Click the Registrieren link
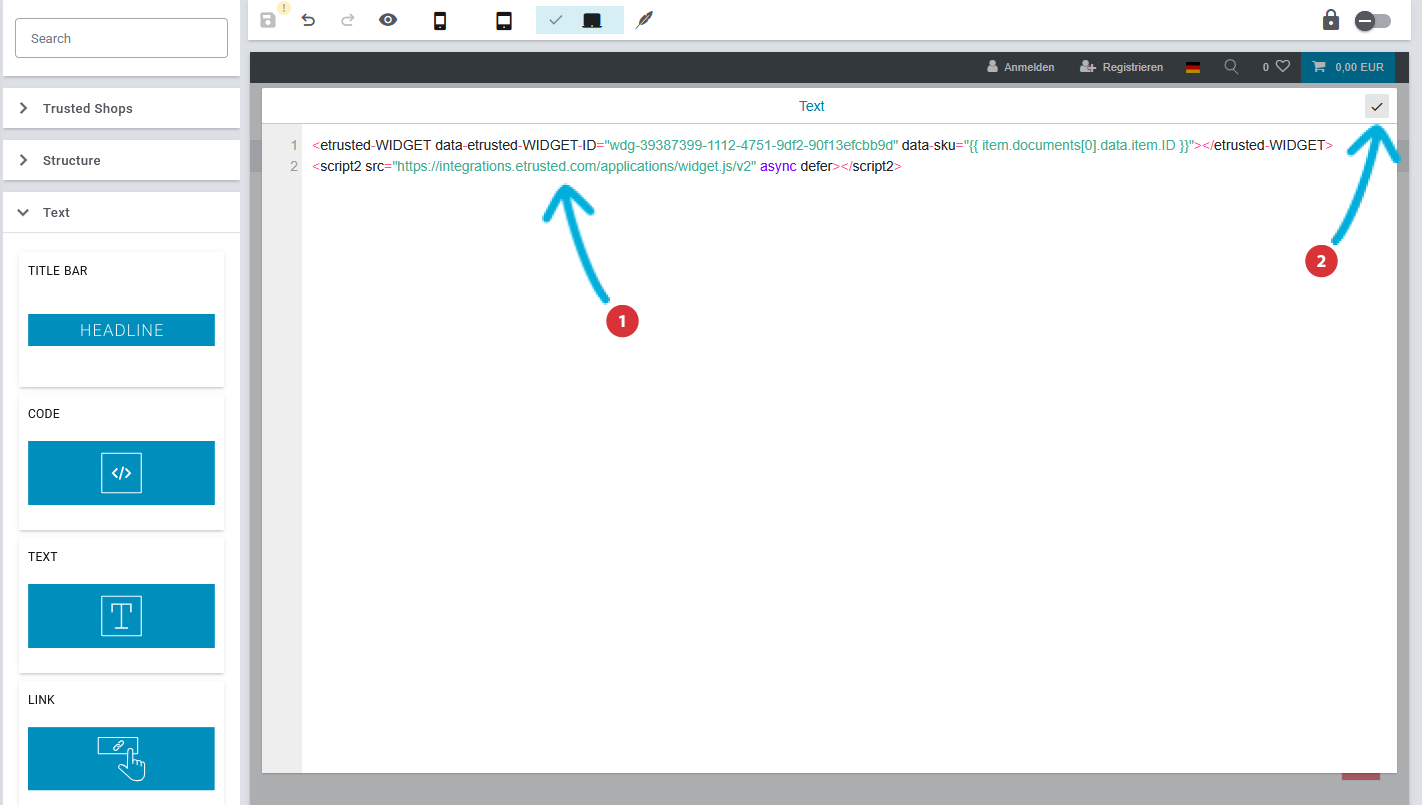 pyautogui.click(x=1121, y=67)
